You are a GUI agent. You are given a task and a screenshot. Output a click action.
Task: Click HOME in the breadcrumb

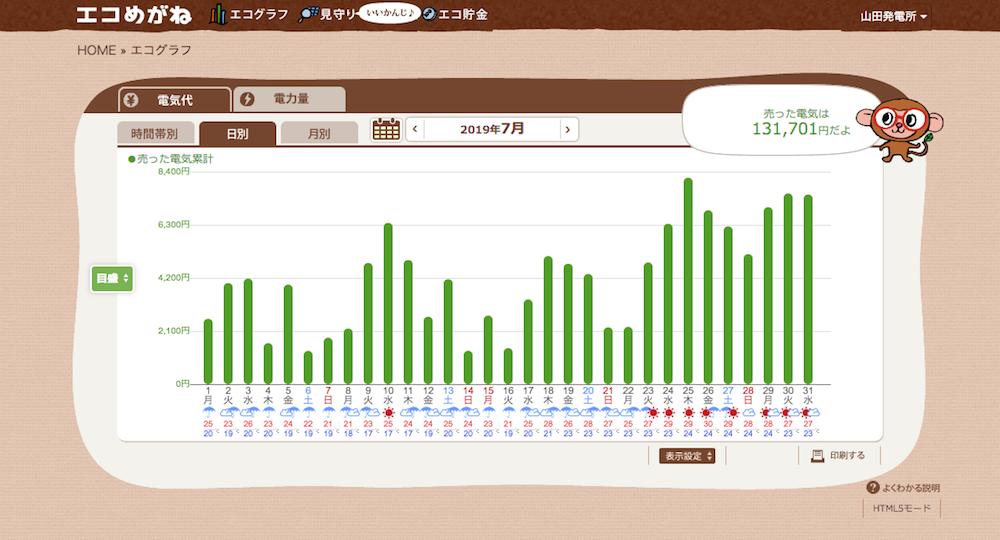[x=96, y=50]
